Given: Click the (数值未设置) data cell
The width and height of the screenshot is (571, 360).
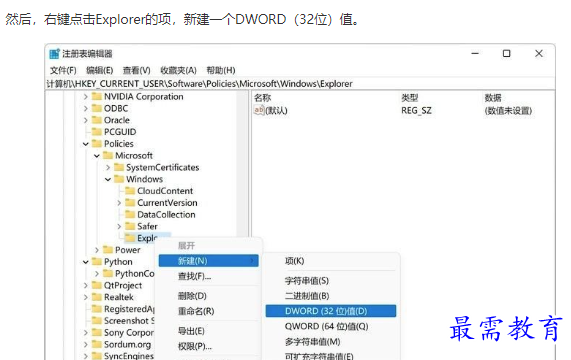Looking at the screenshot, I should pos(508,110).
